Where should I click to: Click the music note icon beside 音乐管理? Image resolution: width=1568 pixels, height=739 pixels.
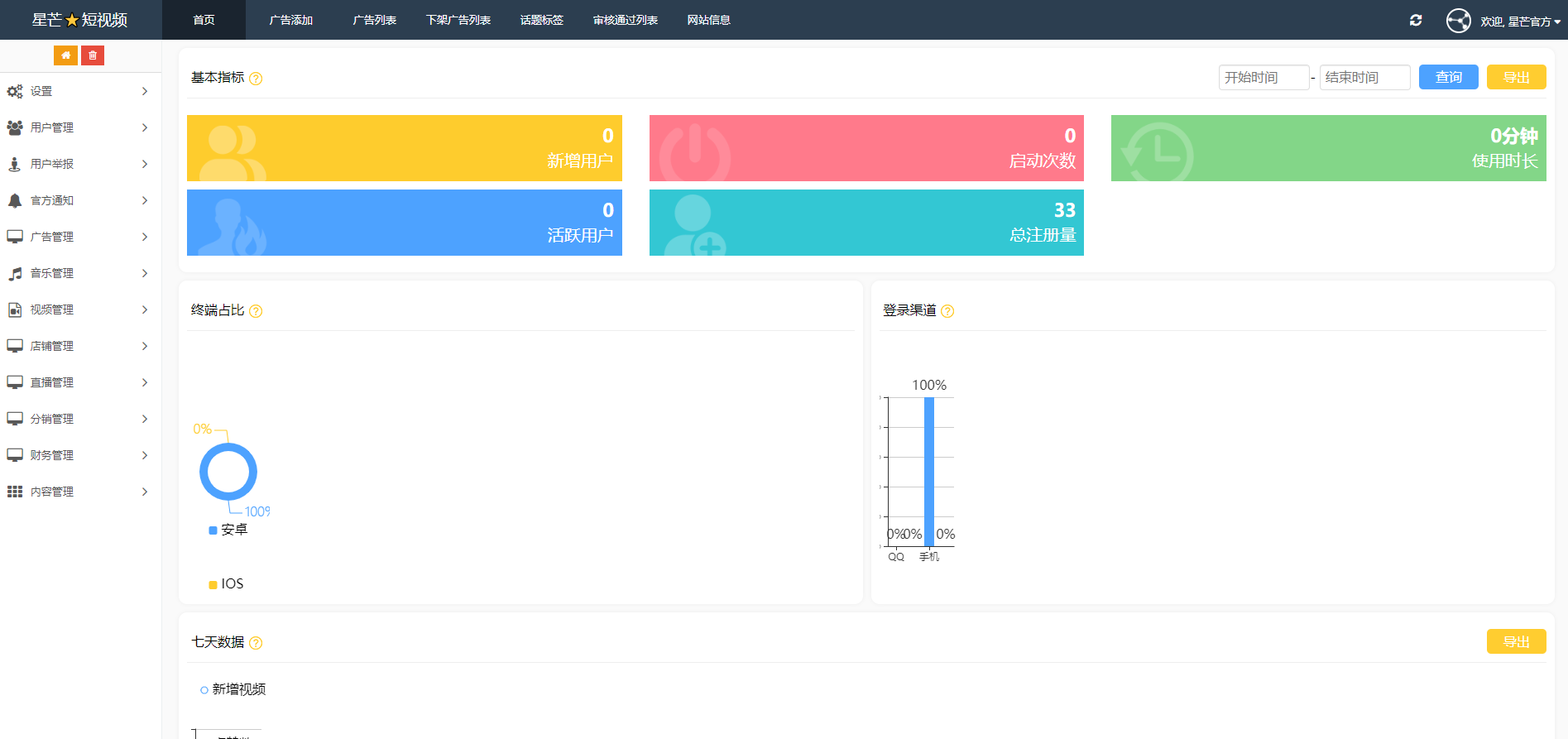point(15,273)
